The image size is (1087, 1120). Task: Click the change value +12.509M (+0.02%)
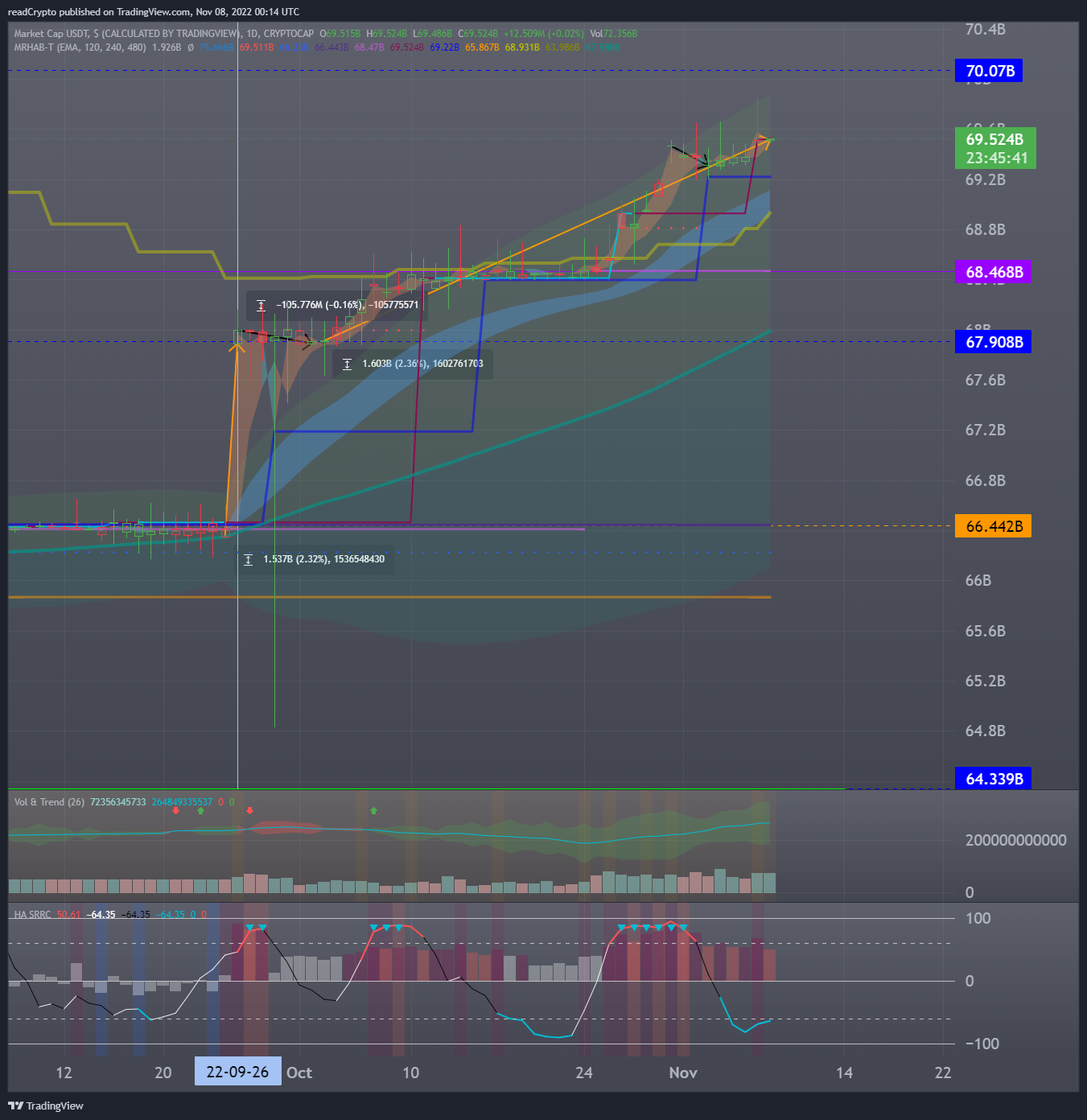(x=544, y=34)
